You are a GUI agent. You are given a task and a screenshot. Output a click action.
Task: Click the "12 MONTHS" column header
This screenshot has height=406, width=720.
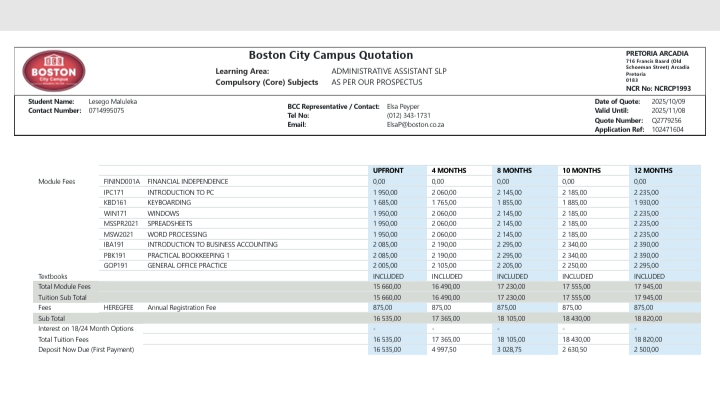653,170
